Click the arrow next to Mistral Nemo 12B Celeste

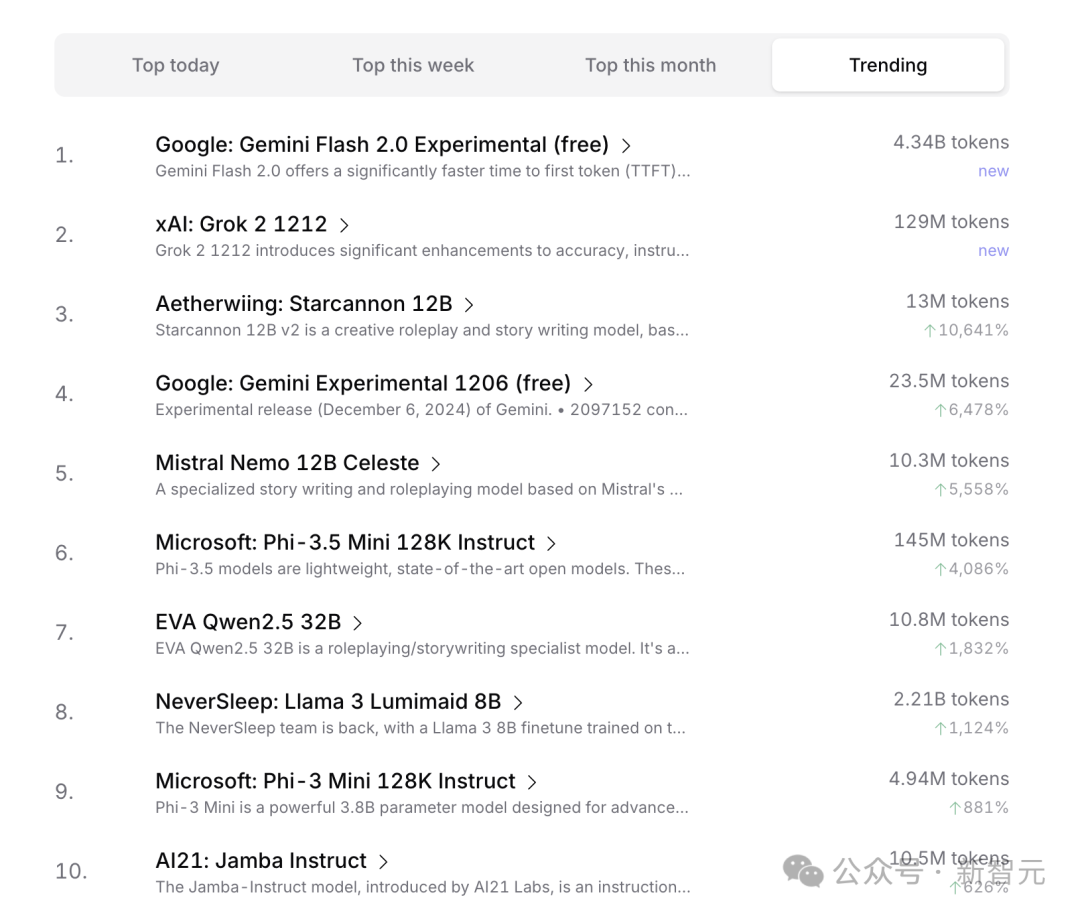coord(436,464)
